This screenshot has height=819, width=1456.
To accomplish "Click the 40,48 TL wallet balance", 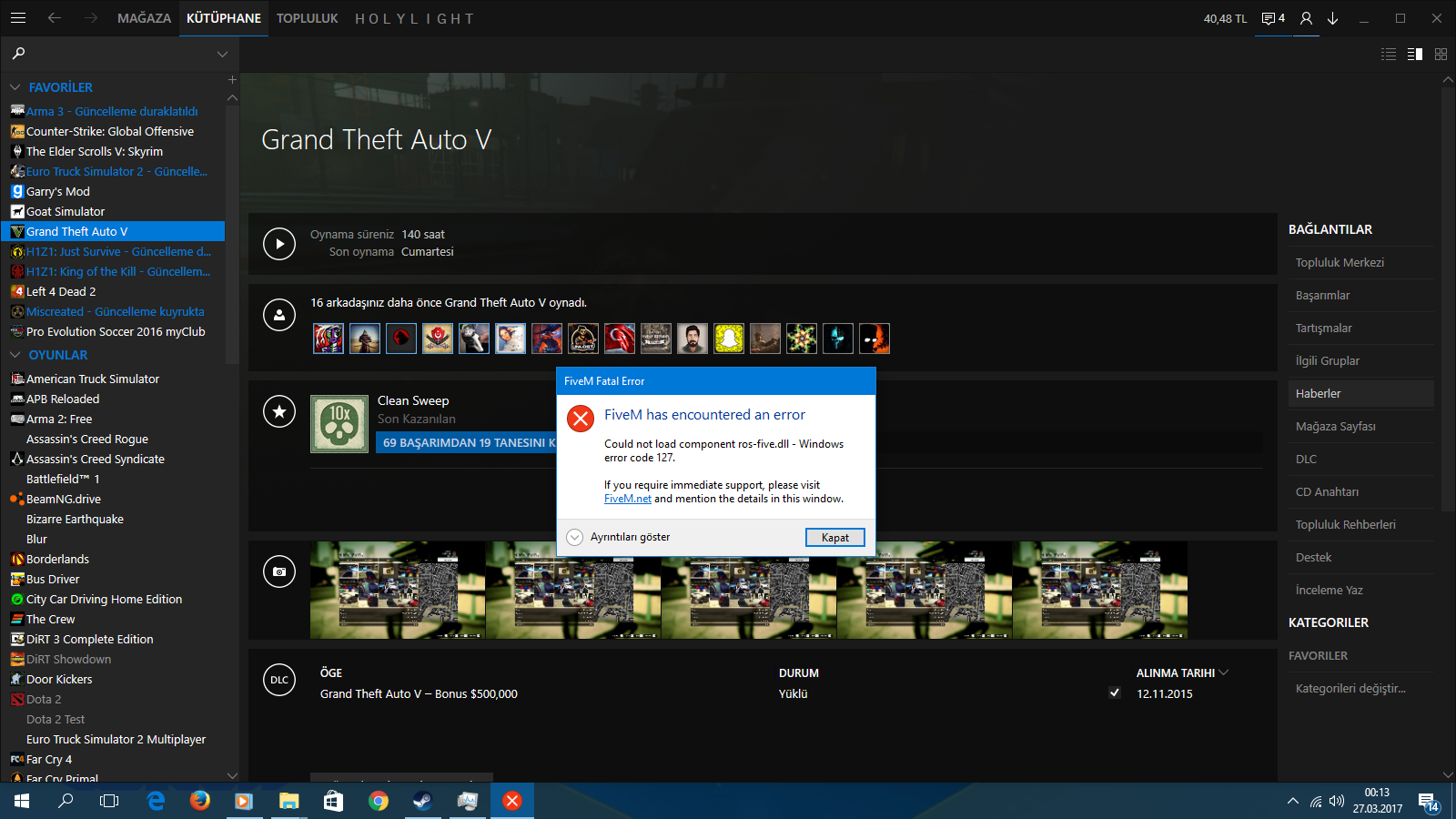I will point(1225,18).
